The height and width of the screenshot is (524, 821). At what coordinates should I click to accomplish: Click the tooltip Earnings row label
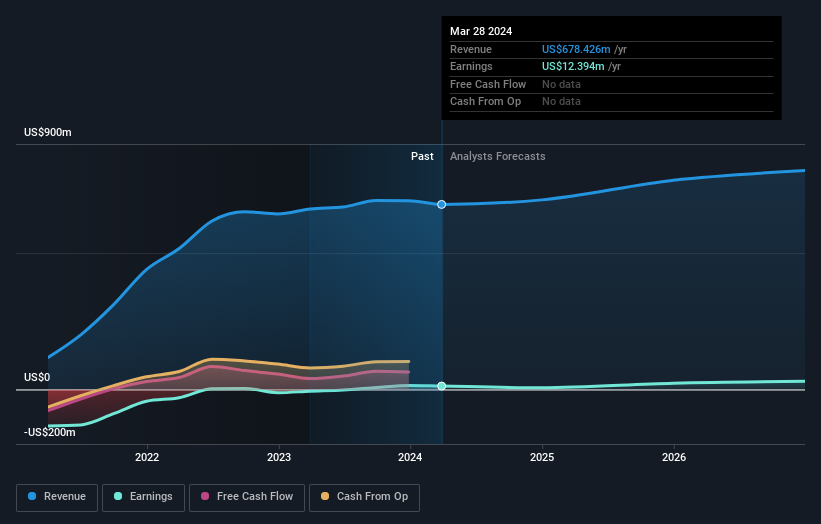tap(471, 66)
